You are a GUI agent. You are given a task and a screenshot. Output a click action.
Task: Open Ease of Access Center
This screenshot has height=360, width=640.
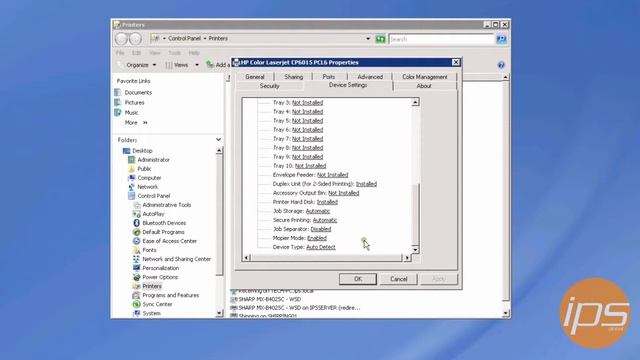[x=169, y=241]
